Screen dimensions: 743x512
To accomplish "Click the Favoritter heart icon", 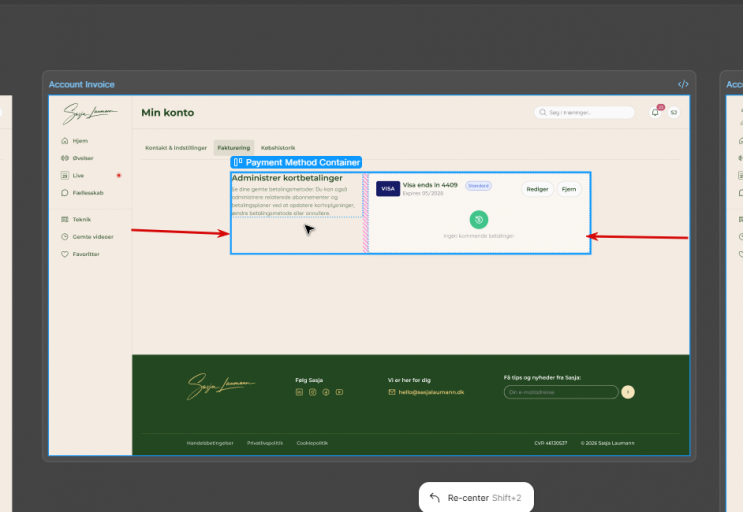I will click(x=65, y=254).
